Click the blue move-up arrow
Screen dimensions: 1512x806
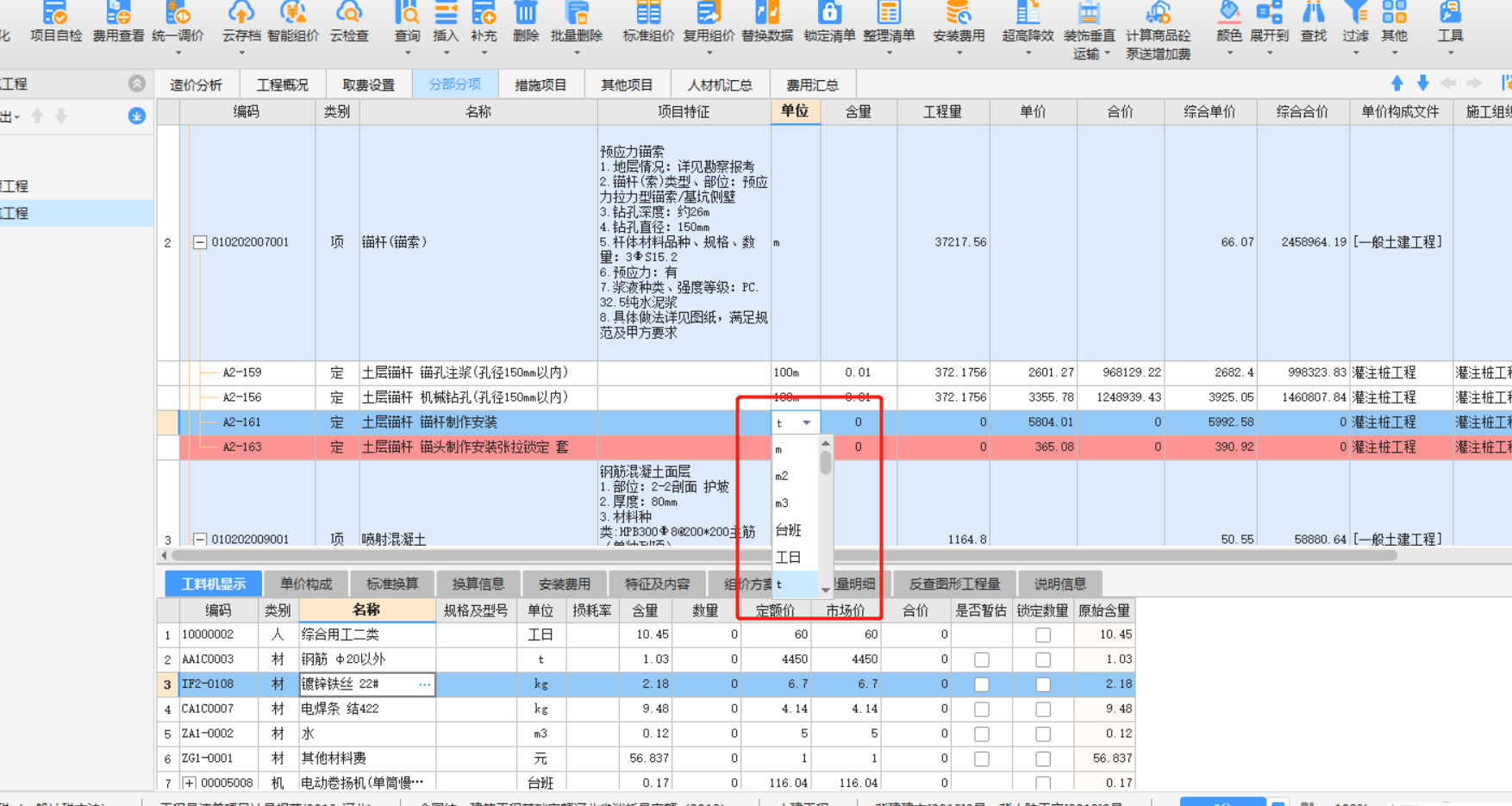point(1397,84)
